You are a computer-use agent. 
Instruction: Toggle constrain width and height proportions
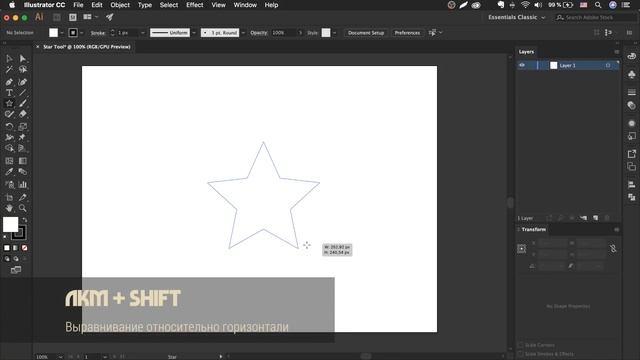[x=613, y=249]
